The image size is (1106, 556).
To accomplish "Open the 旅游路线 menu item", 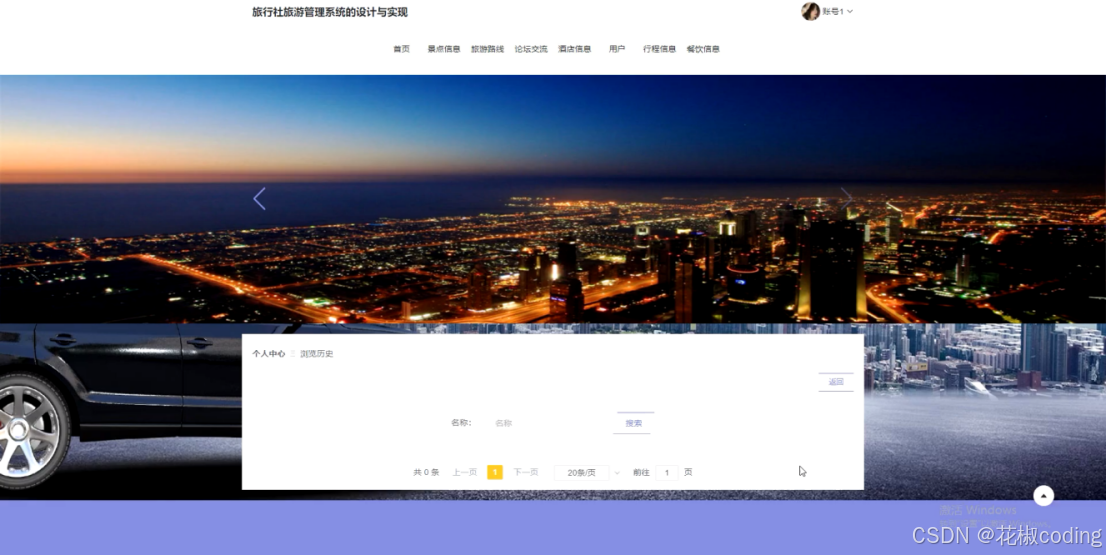I will [487, 49].
